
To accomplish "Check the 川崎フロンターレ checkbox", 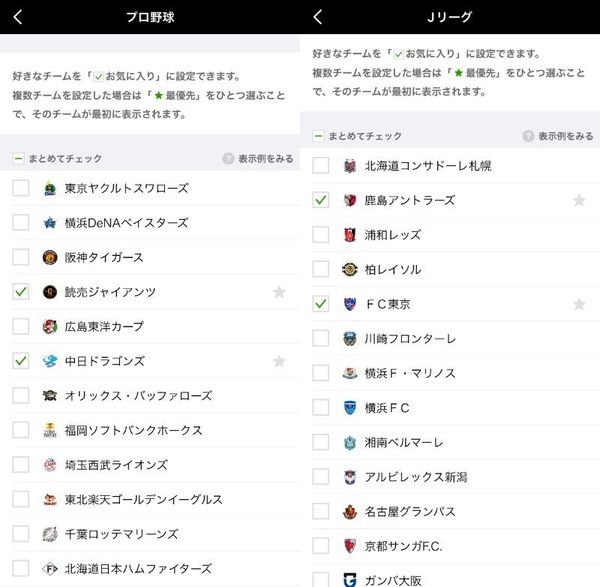I will (x=321, y=338).
